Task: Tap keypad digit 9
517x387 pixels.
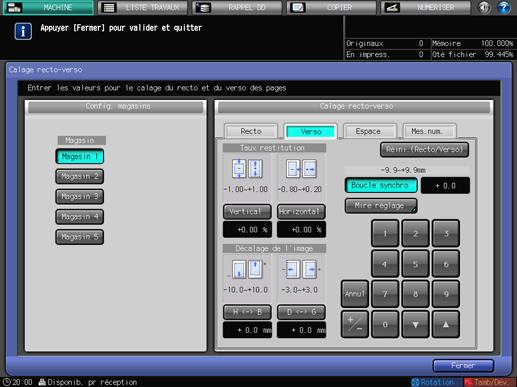Action: pyautogui.click(x=446, y=294)
